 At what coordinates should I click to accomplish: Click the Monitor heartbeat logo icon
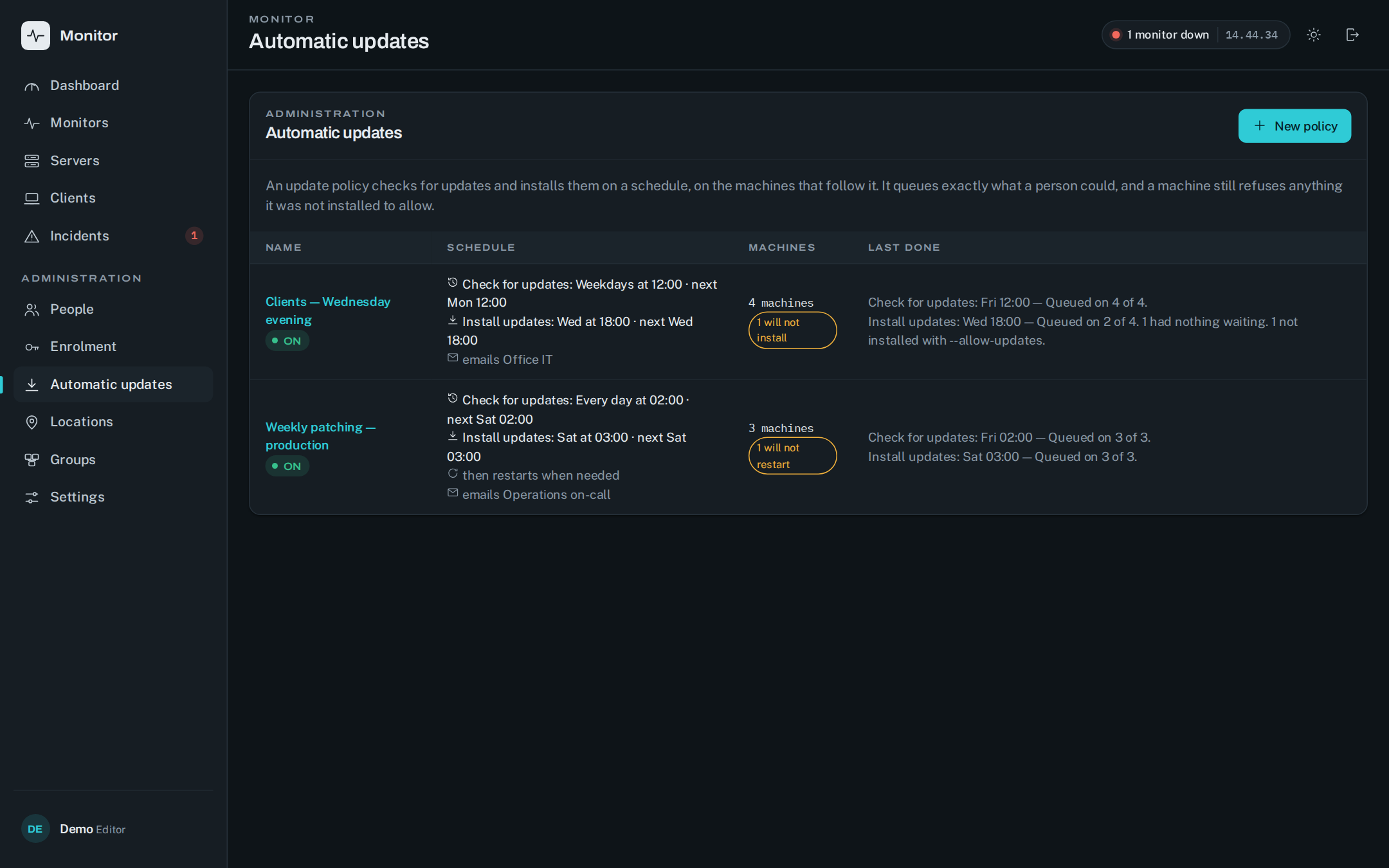pos(35,35)
